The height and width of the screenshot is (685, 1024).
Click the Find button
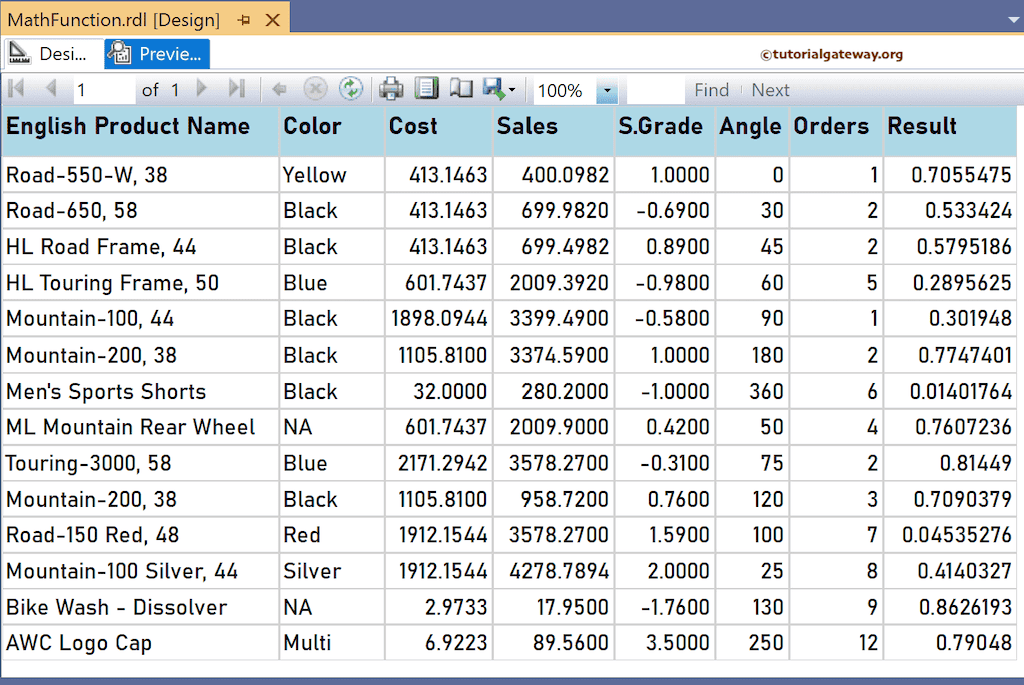[x=711, y=89]
